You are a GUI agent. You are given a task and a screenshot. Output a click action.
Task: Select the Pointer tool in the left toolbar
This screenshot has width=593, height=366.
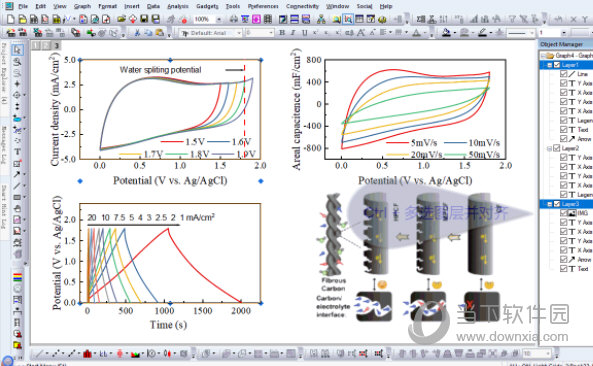tap(17, 50)
